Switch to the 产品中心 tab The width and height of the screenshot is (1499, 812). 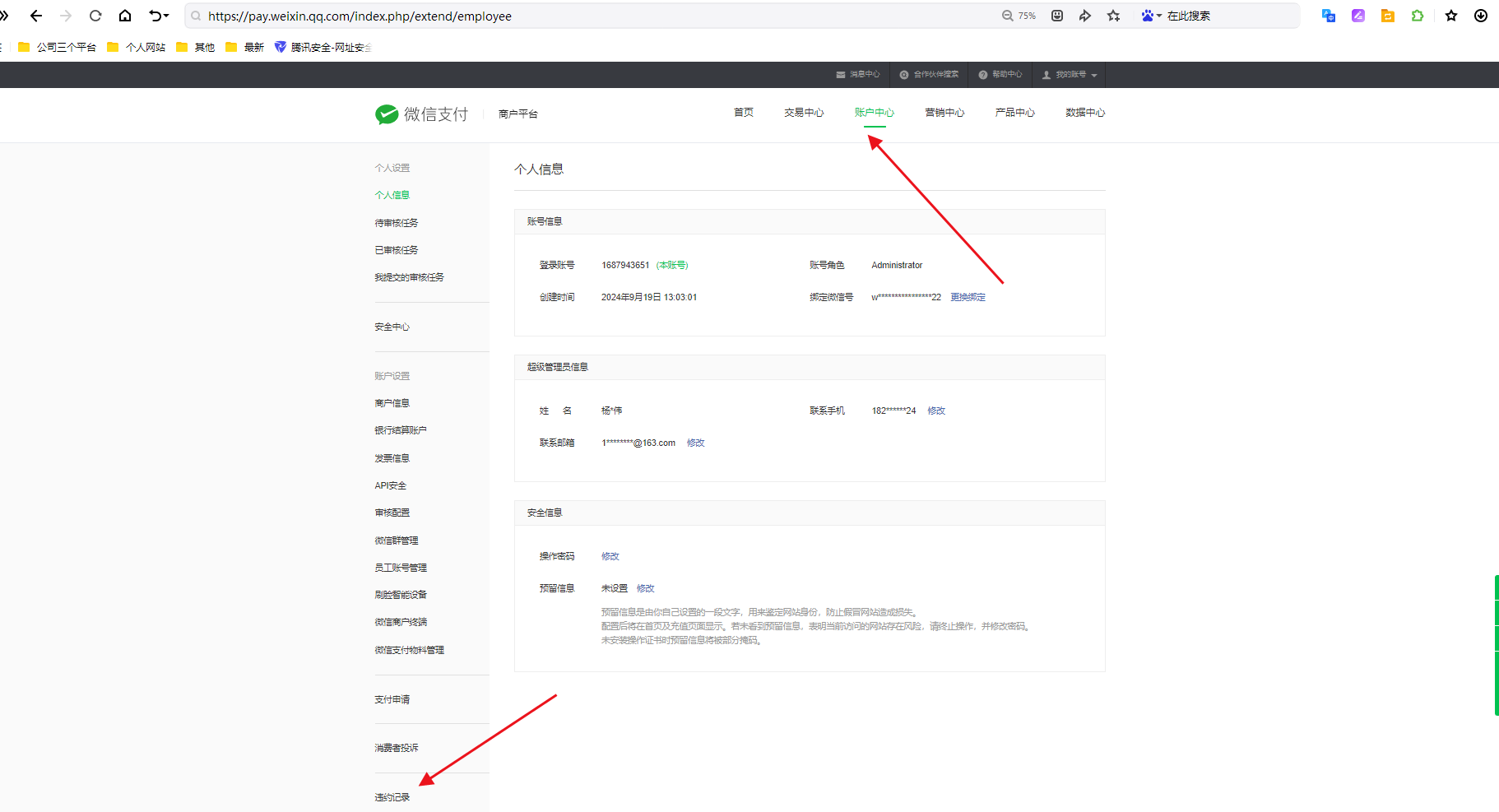[1015, 113]
